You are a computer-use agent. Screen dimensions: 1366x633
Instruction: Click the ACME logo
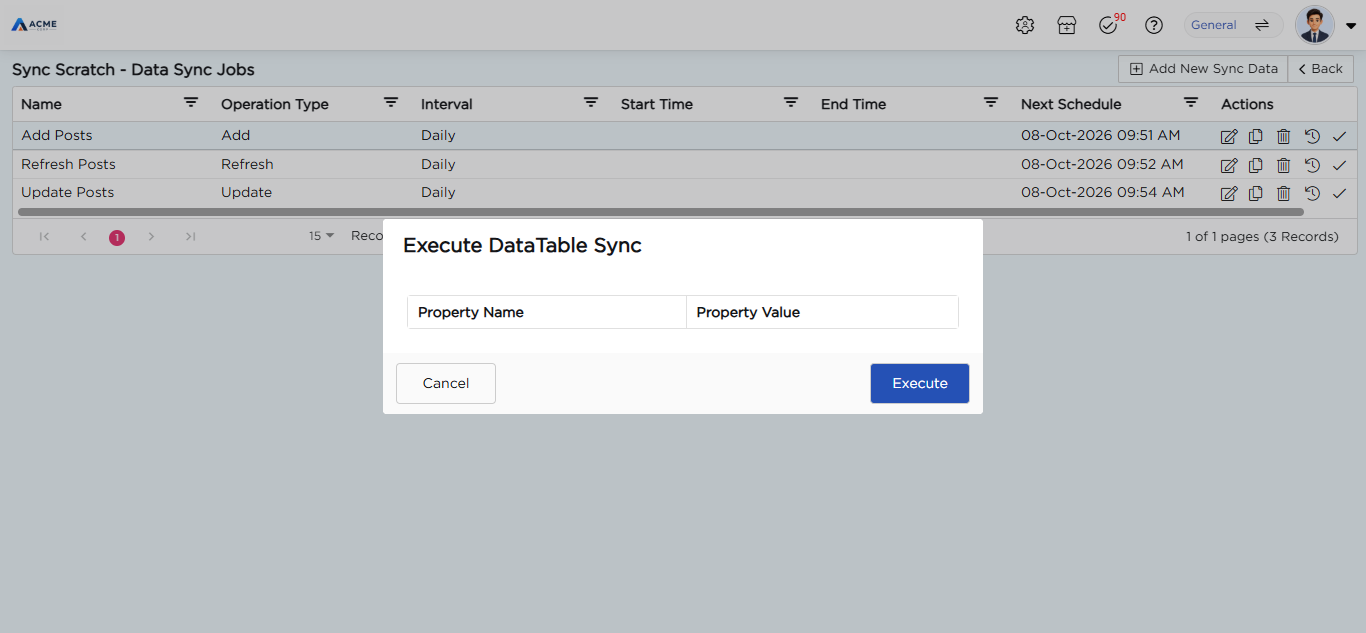click(x=34, y=24)
